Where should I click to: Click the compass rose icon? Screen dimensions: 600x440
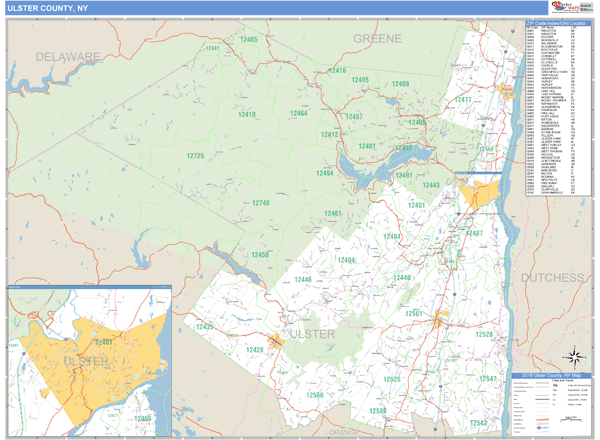(575, 355)
